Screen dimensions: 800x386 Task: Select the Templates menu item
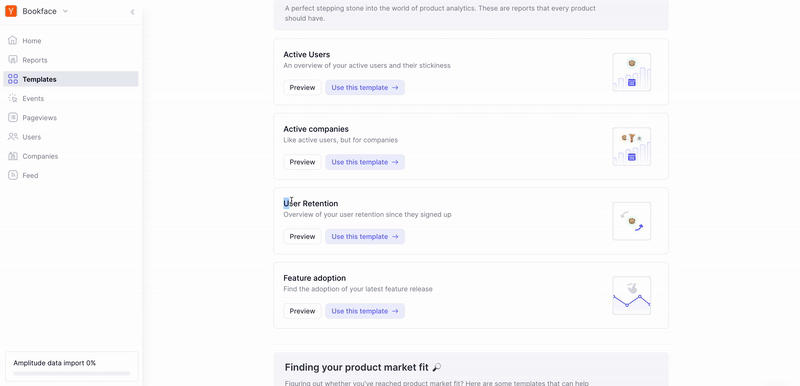71,79
